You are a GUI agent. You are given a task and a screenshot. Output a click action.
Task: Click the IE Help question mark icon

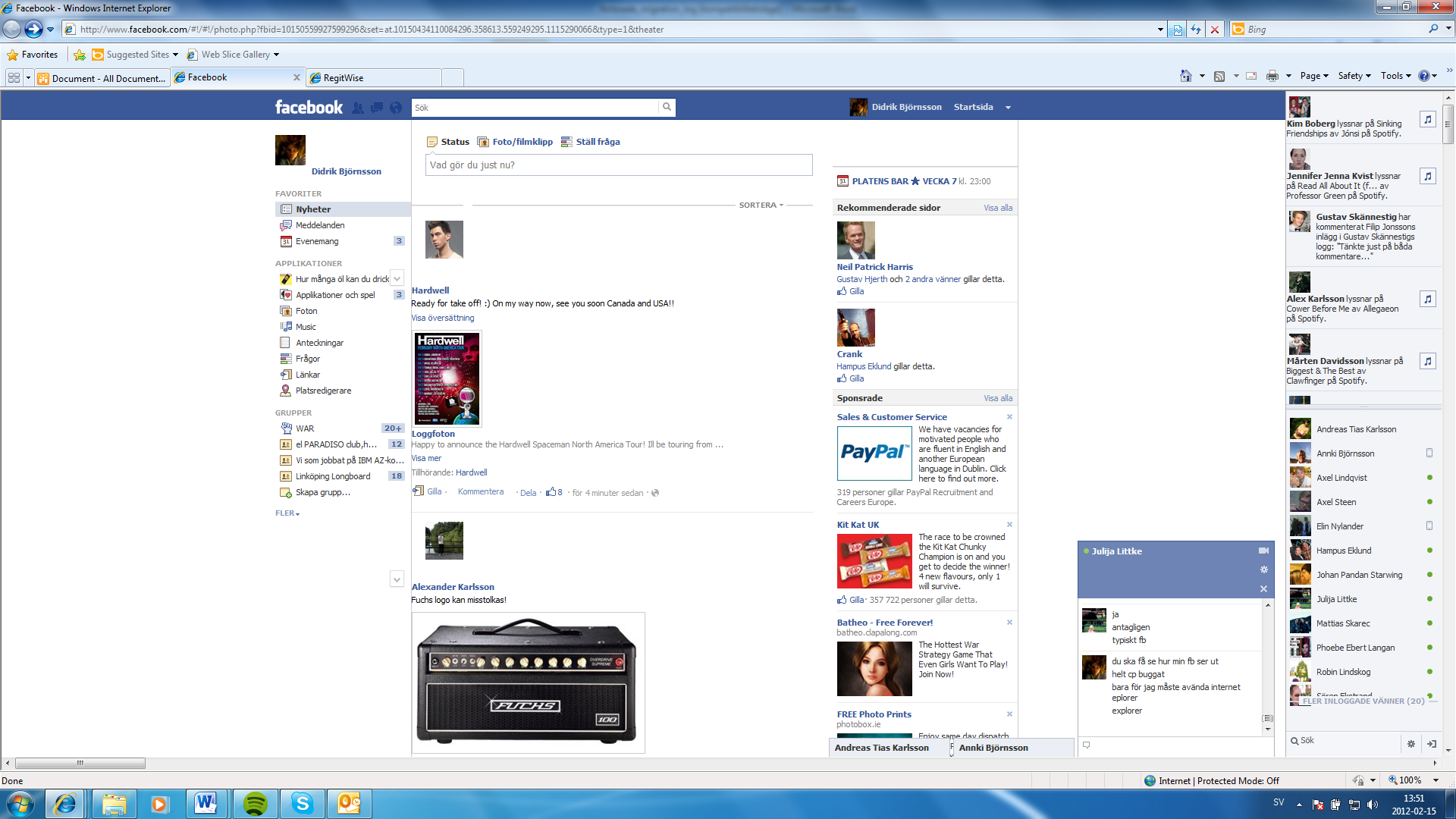click(1424, 76)
